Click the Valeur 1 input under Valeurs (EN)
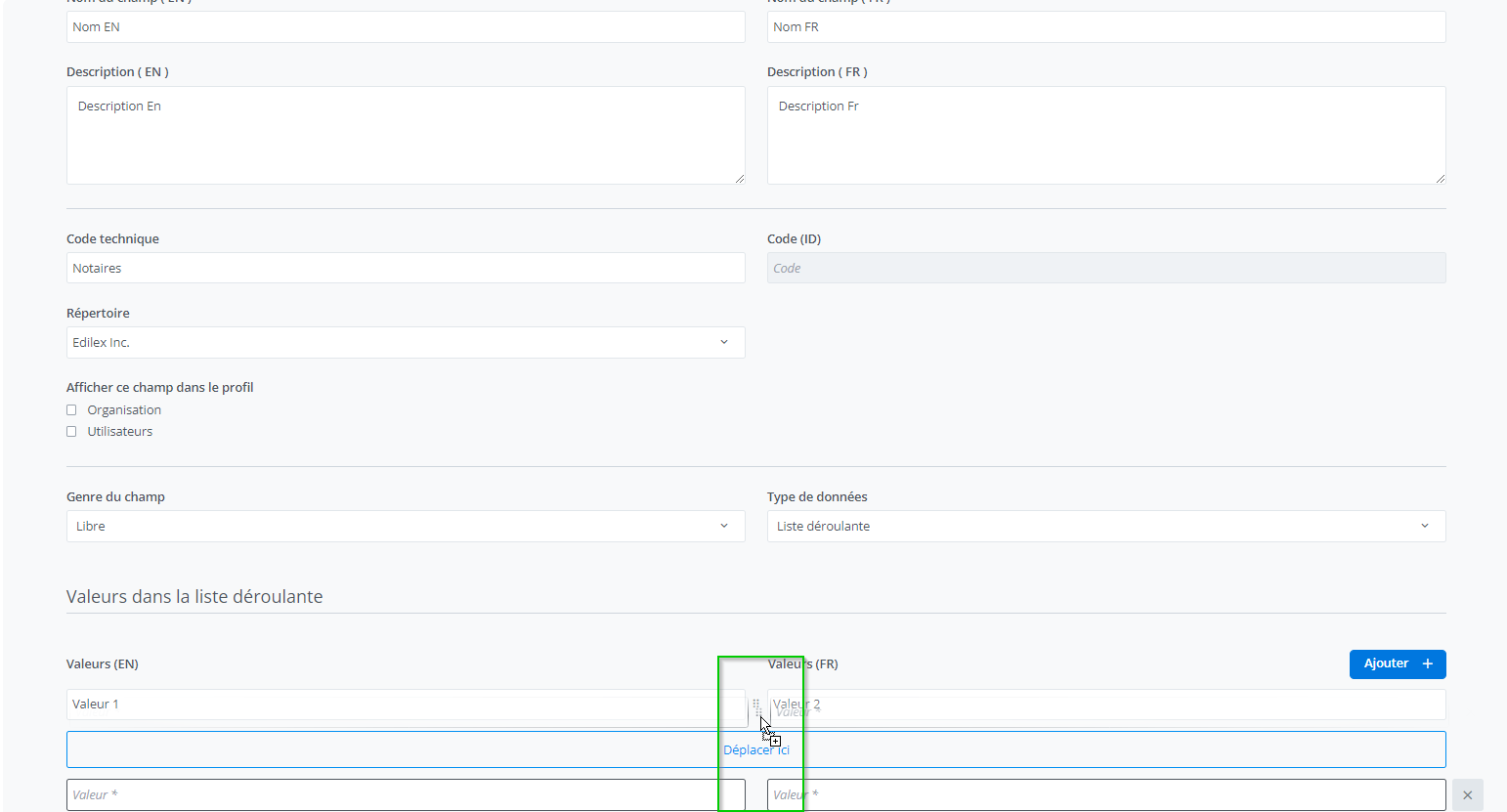 [405, 705]
